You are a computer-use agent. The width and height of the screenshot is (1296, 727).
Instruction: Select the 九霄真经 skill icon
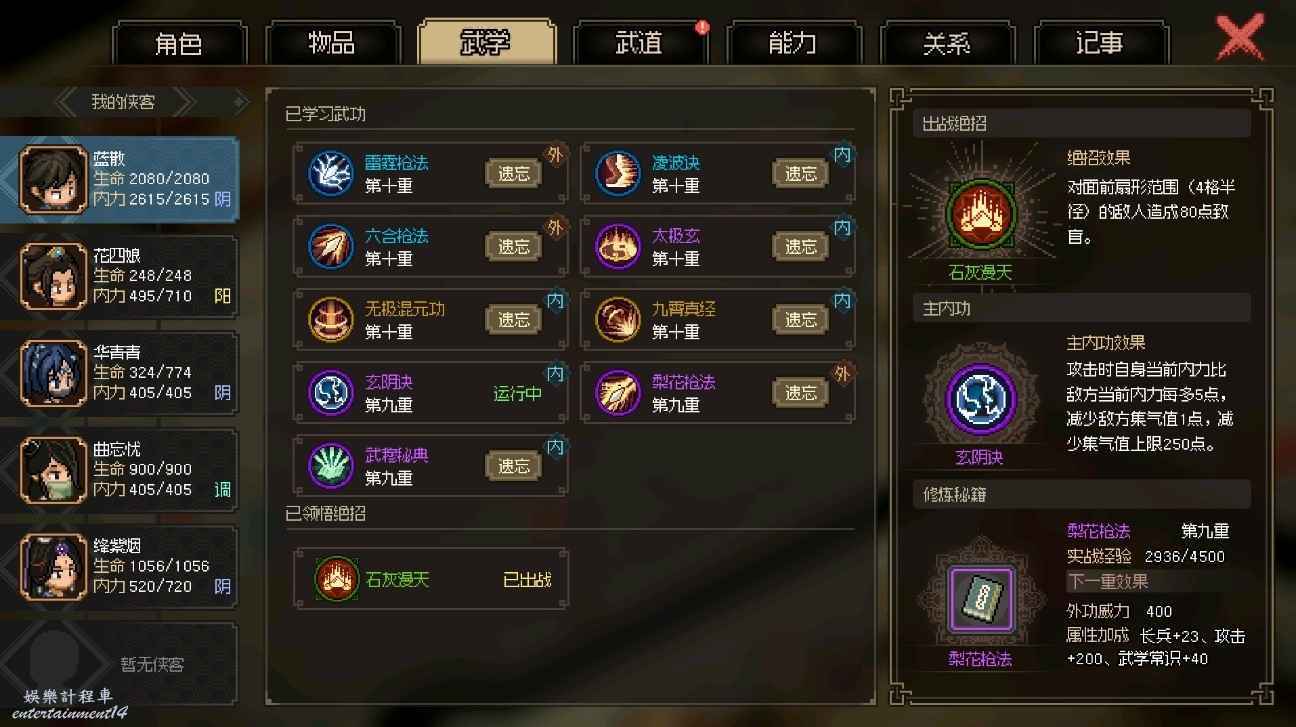point(616,319)
